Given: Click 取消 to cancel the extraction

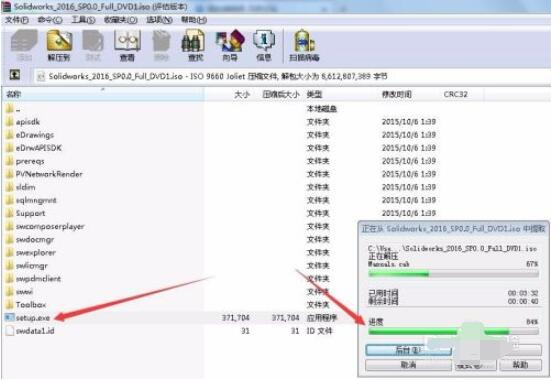Looking at the screenshot, I should click(x=409, y=365).
